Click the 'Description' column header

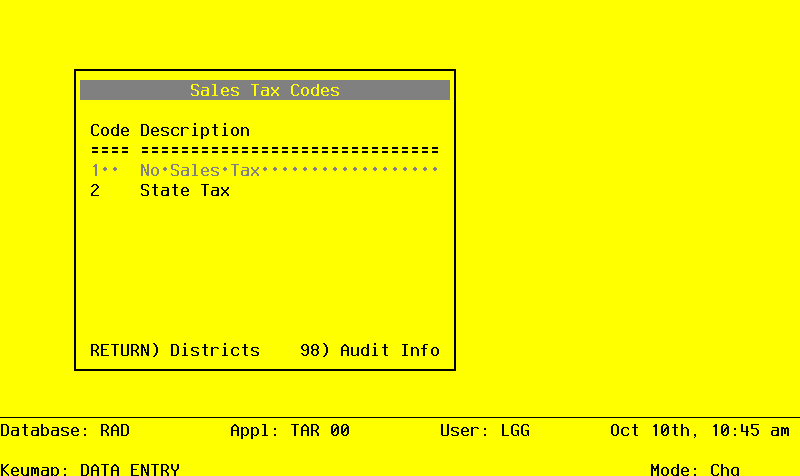point(195,131)
